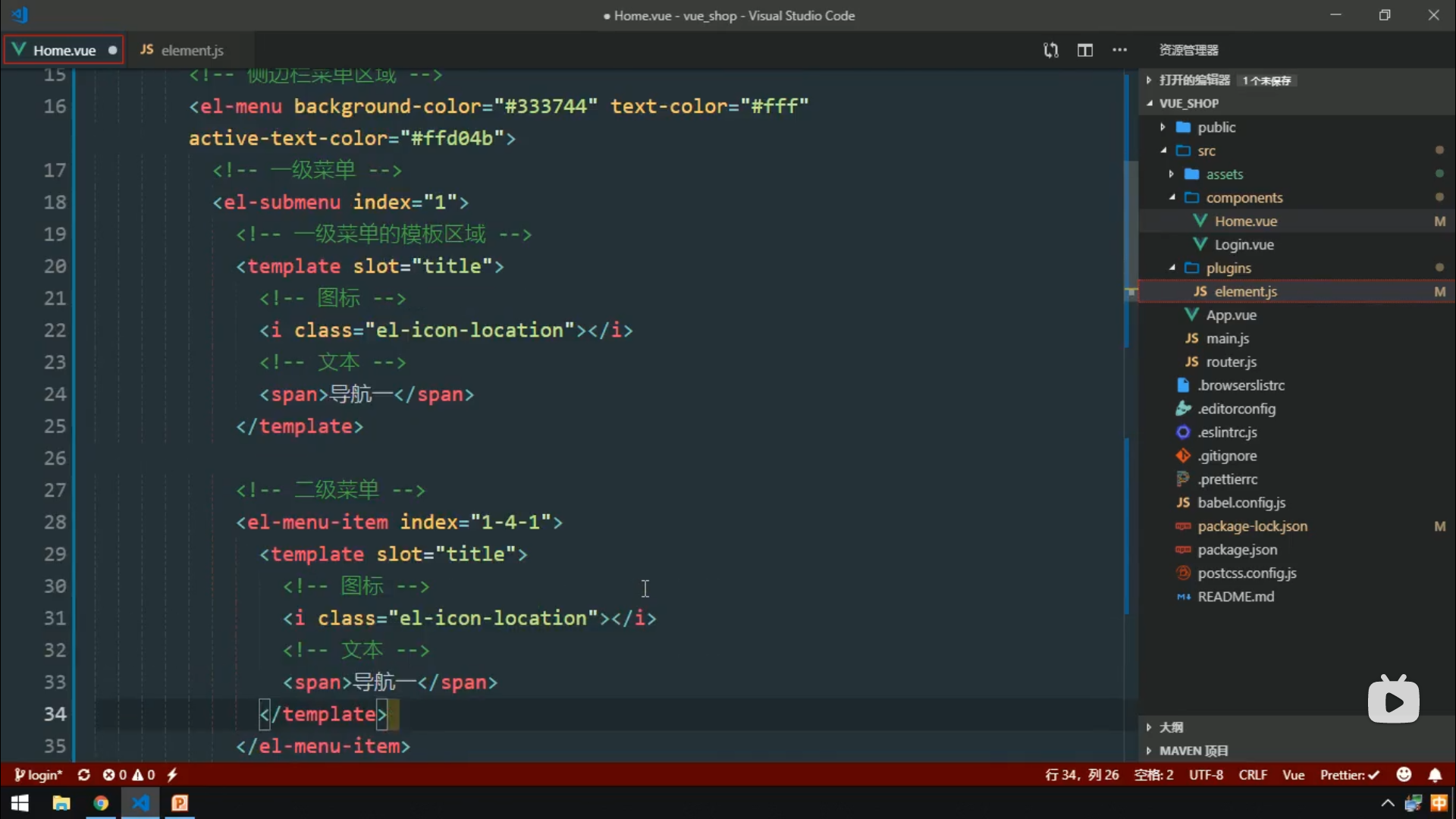This screenshot has height=819, width=1456.
Task: Open the feedback smiley icon
Action: pos(1404,774)
